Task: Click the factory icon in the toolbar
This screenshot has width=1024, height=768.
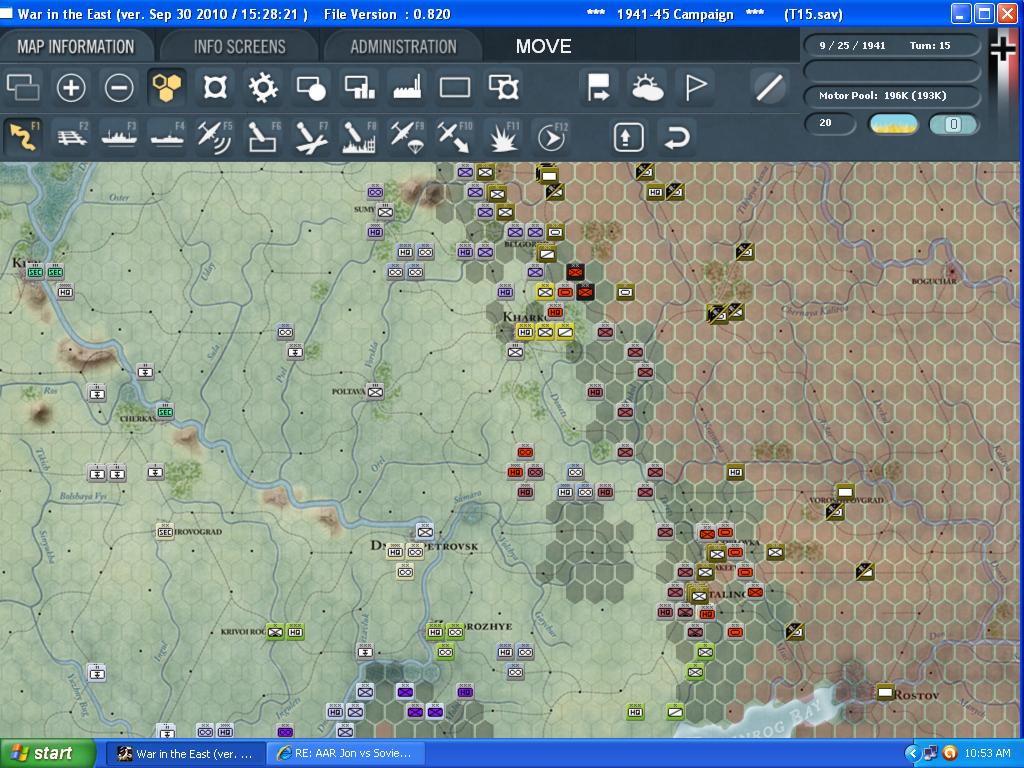Action: point(407,87)
